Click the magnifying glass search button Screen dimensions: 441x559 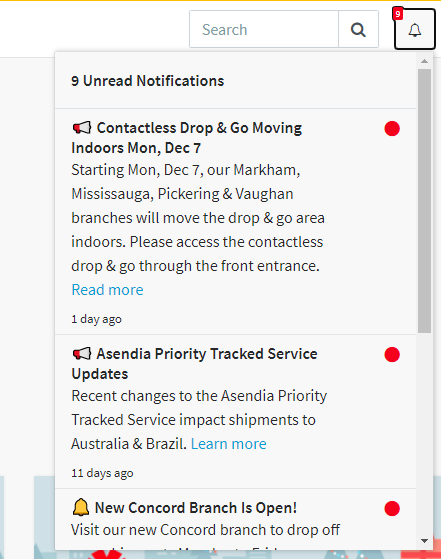click(x=358, y=29)
